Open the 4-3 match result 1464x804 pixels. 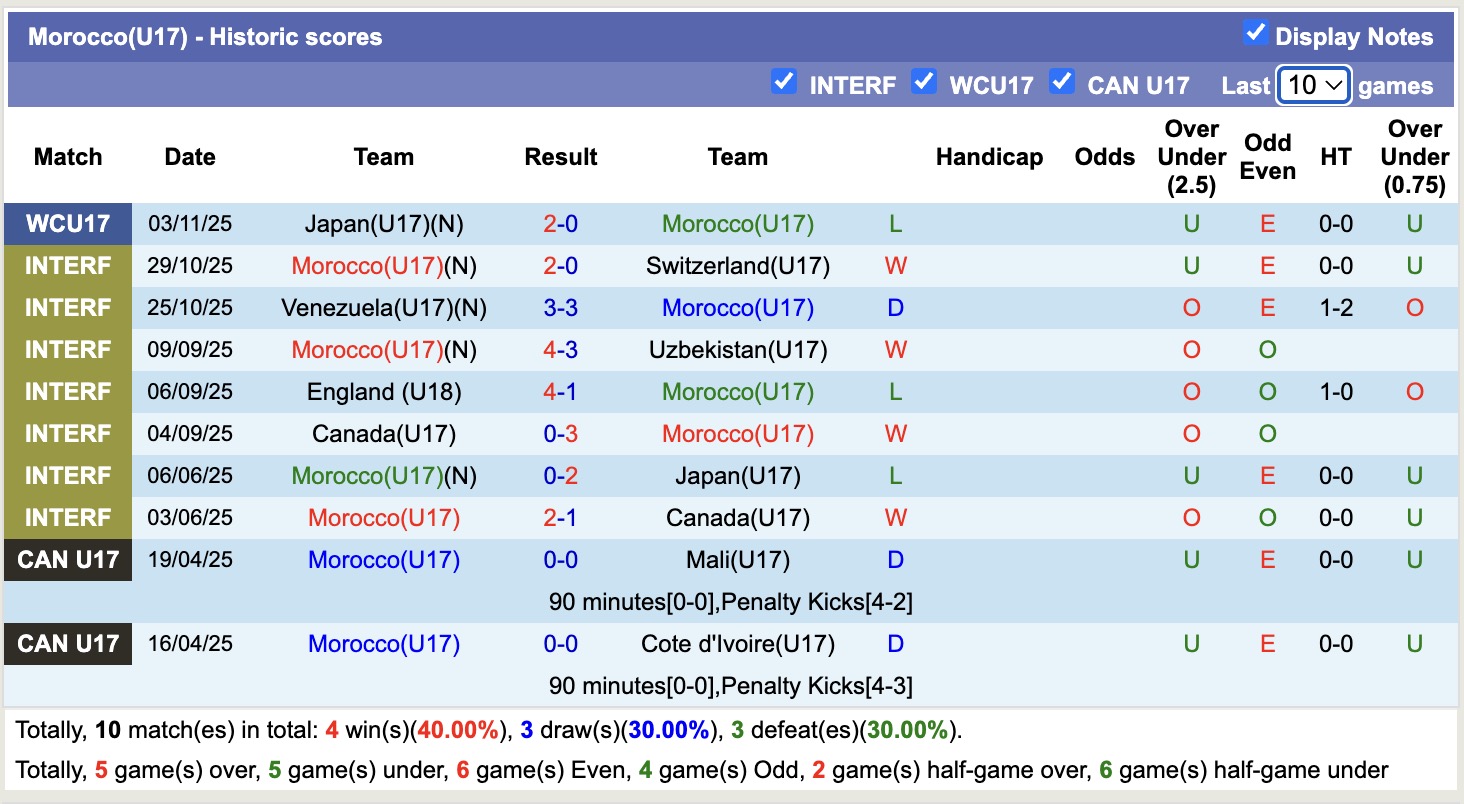point(560,350)
